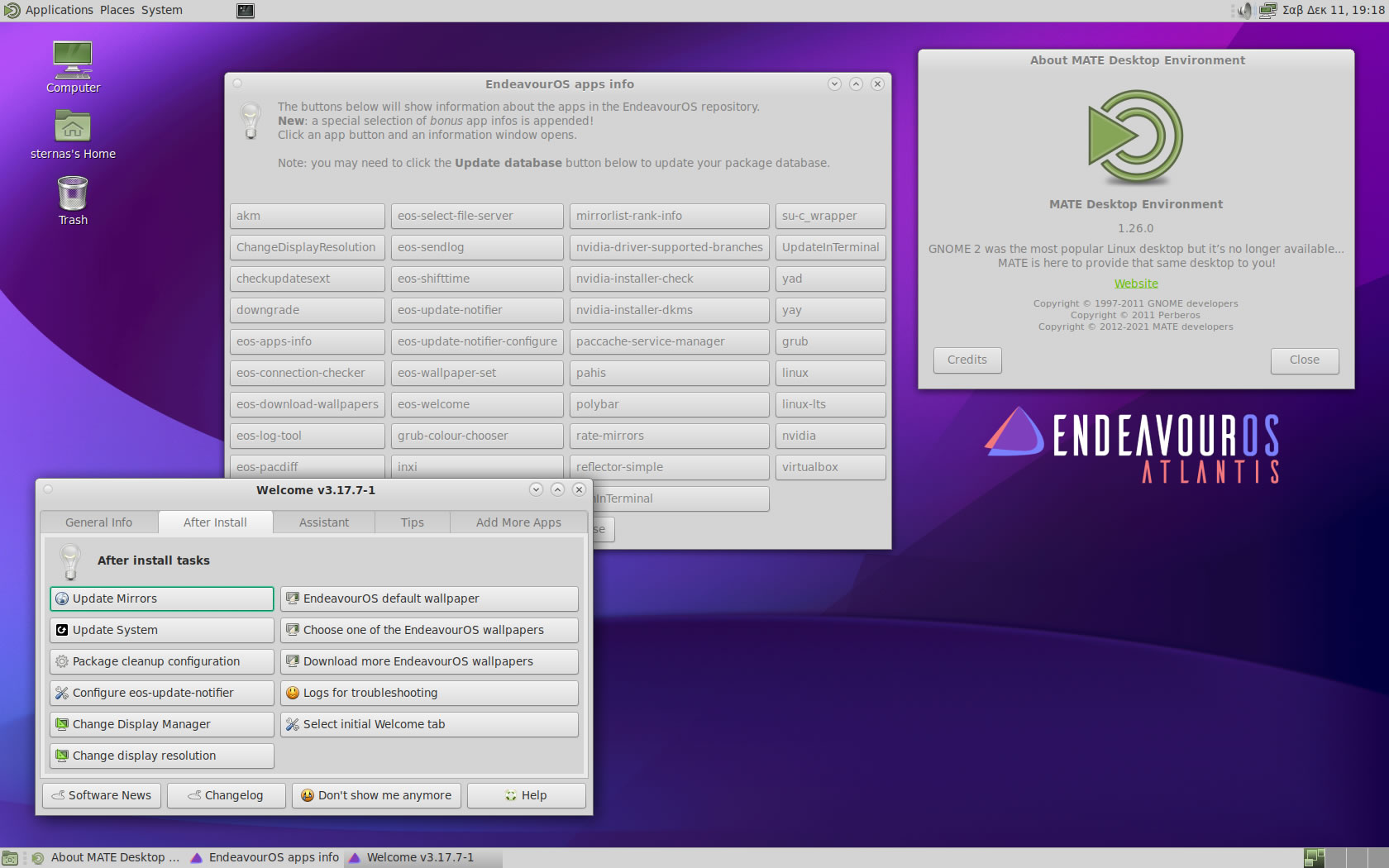This screenshot has width=1389, height=868.
Task: Click the MATE logo beside Applications
Action: (x=12, y=11)
